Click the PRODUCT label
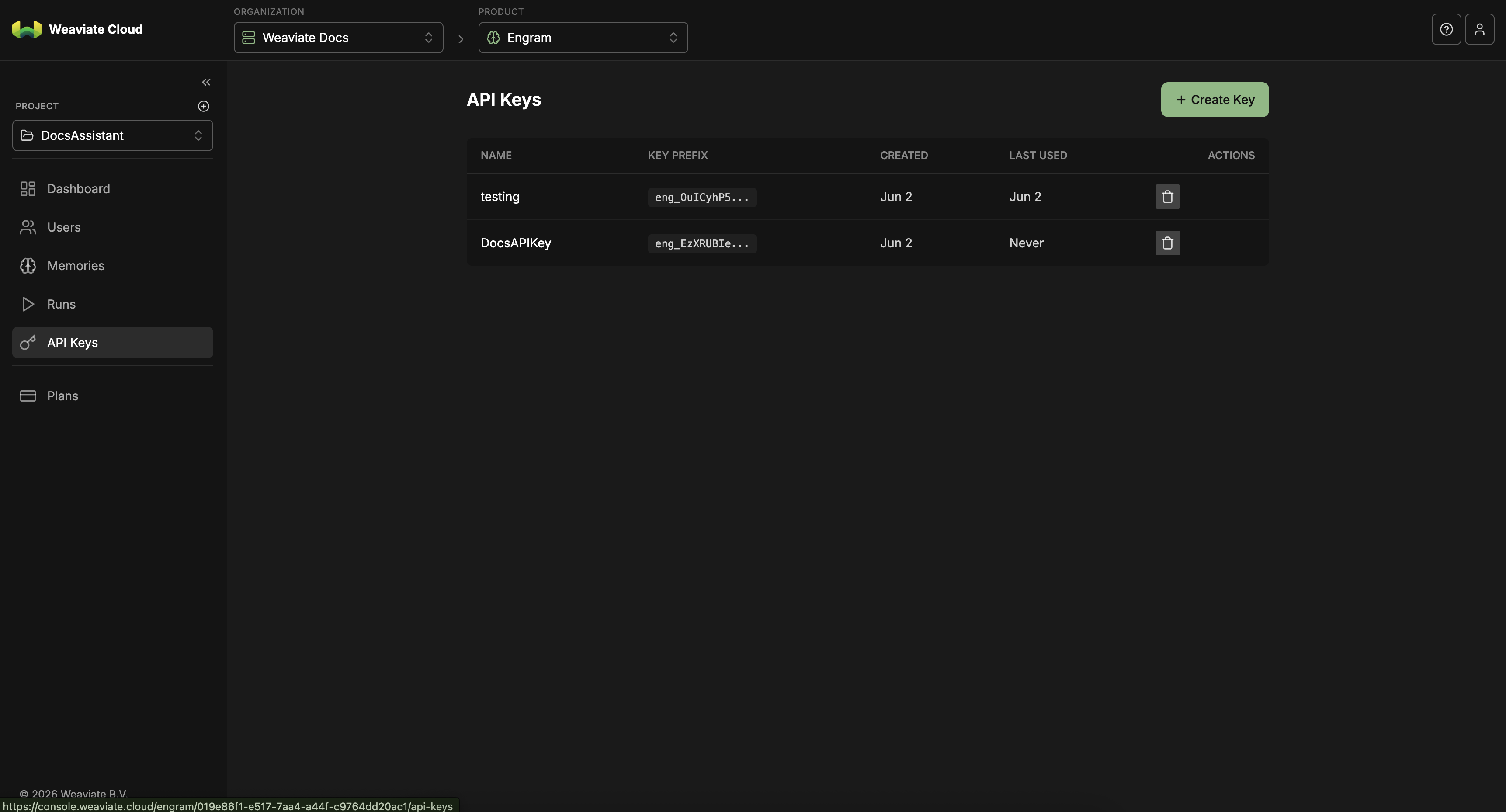1506x812 pixels. [500, 12]
